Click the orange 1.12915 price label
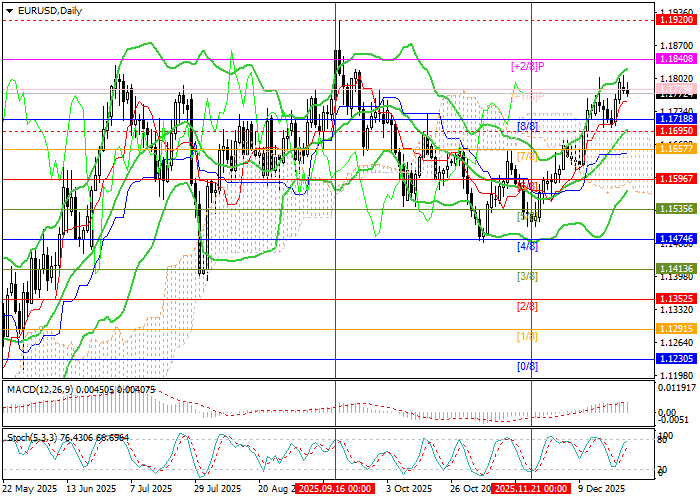700x500 pixels. pyautogui.click(x=677, y=329)
